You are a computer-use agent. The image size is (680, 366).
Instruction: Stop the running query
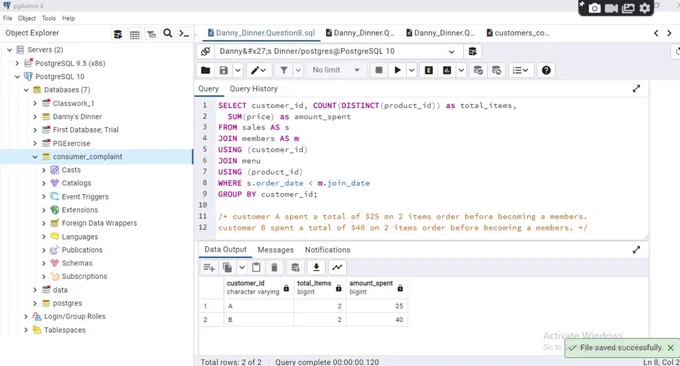(379, 70)
